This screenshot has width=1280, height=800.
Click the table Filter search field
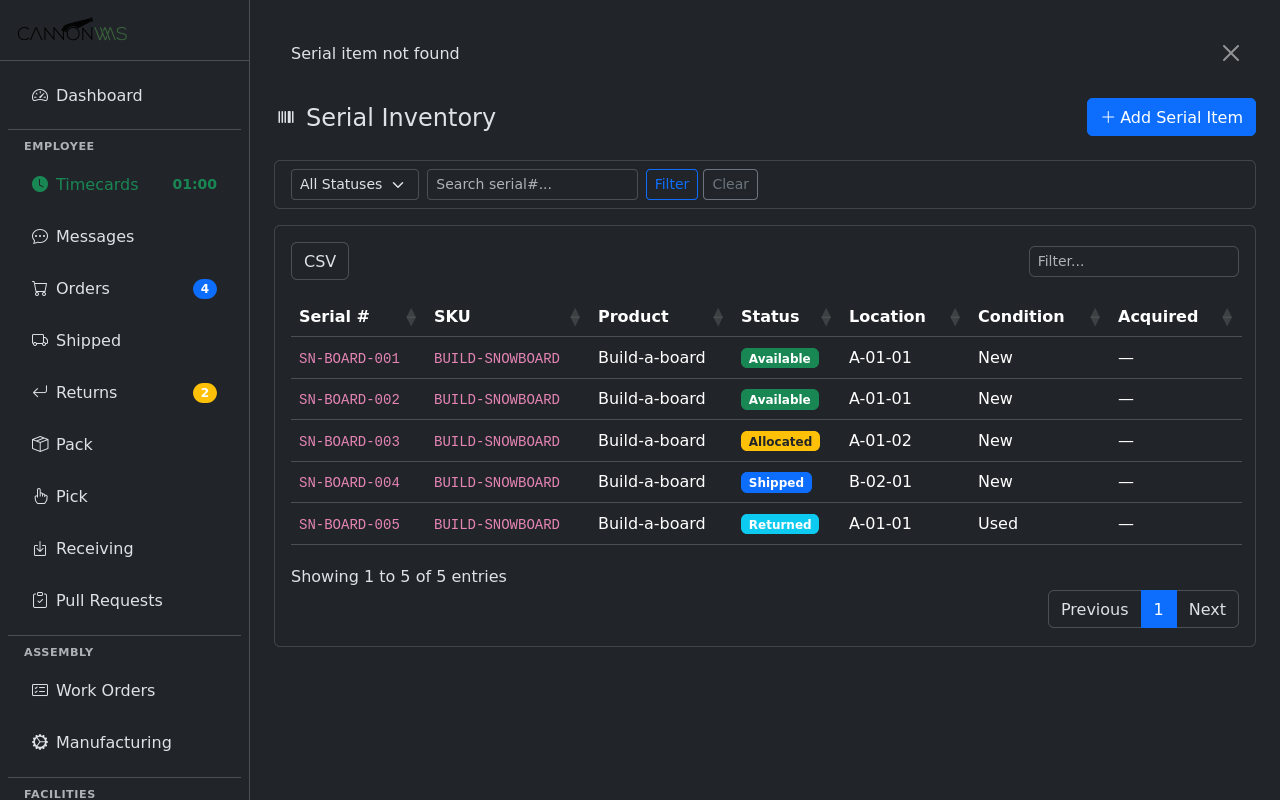coord(1133,261)
